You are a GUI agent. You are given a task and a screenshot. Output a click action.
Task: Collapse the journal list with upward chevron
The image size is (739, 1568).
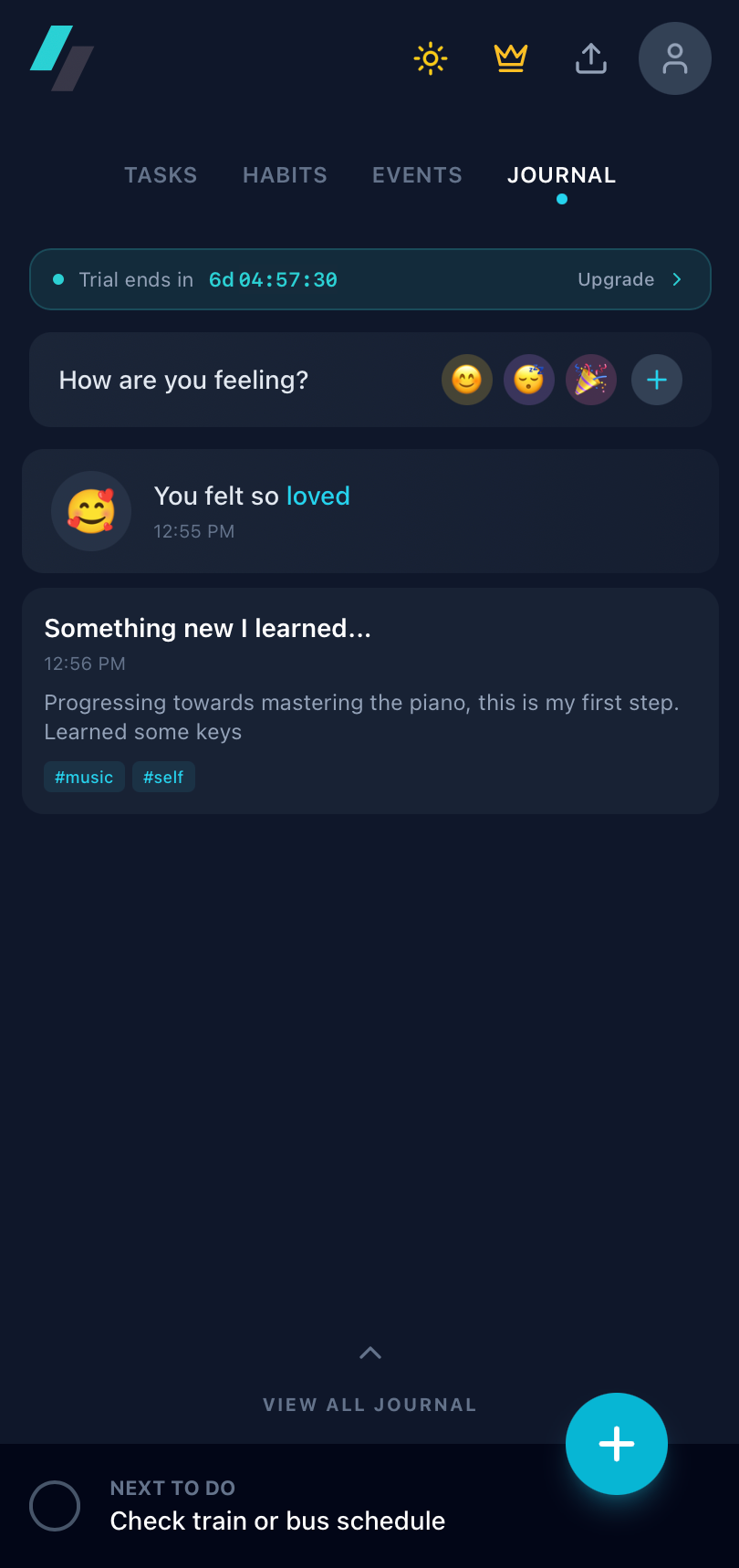click(369, 1352)
